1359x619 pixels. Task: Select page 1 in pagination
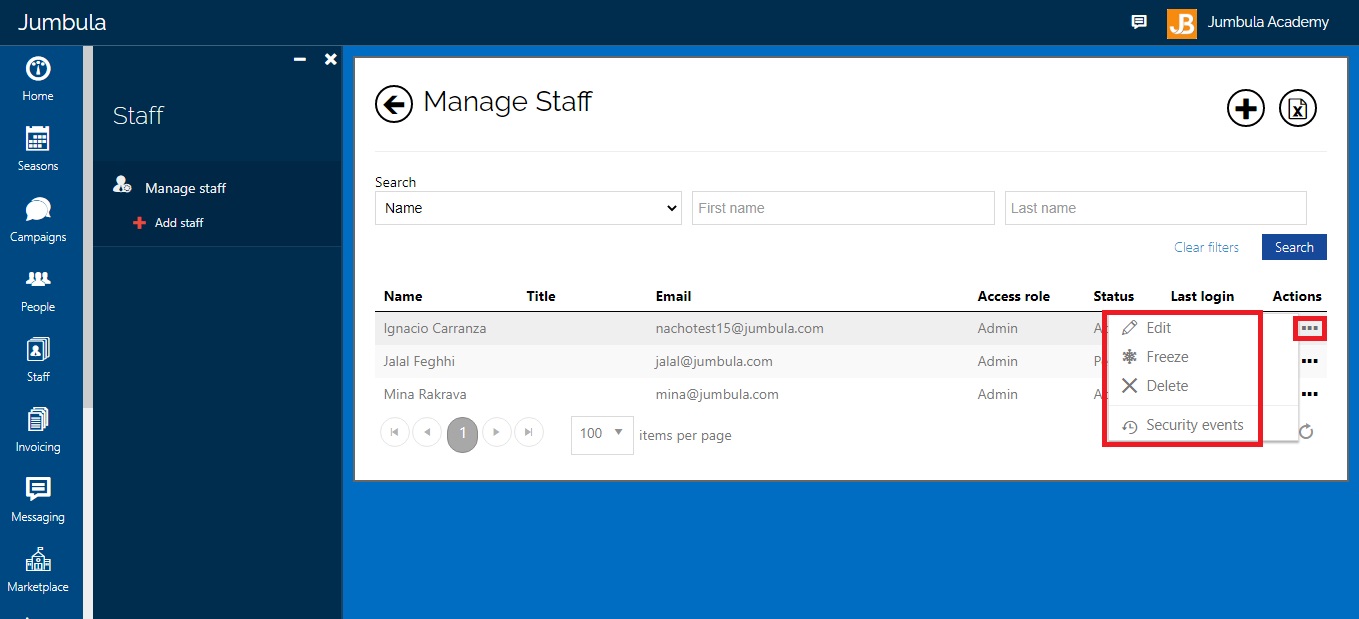click(462, 434)
